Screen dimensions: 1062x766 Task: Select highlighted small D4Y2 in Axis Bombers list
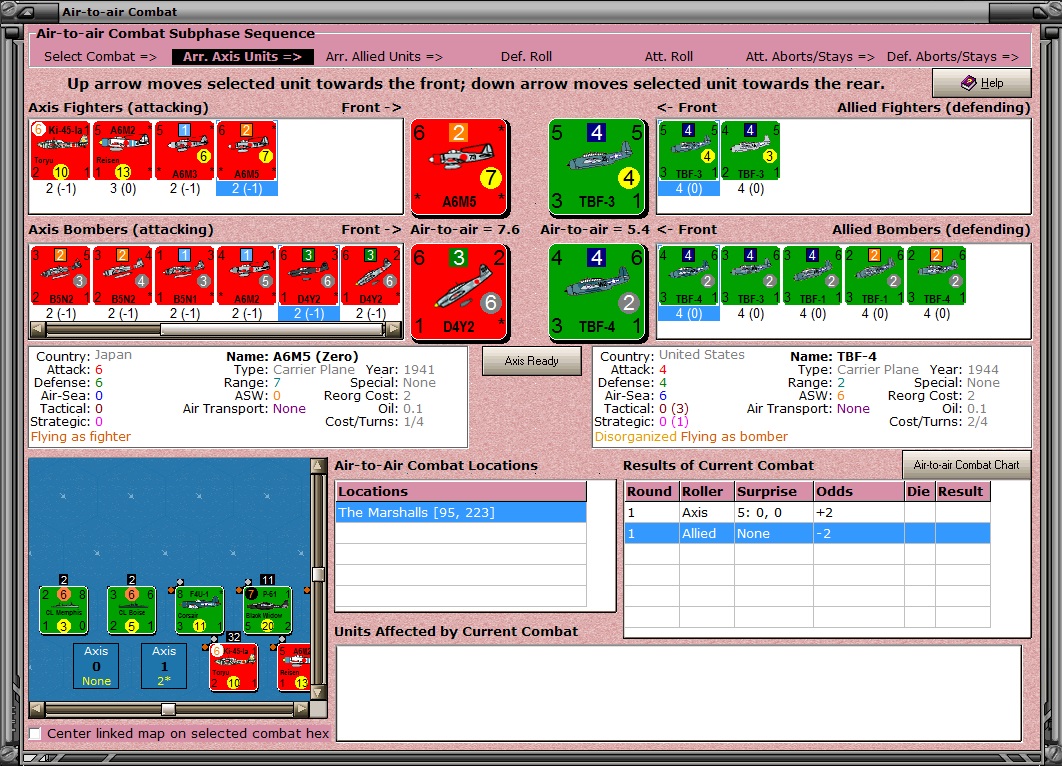pos(308,276)
